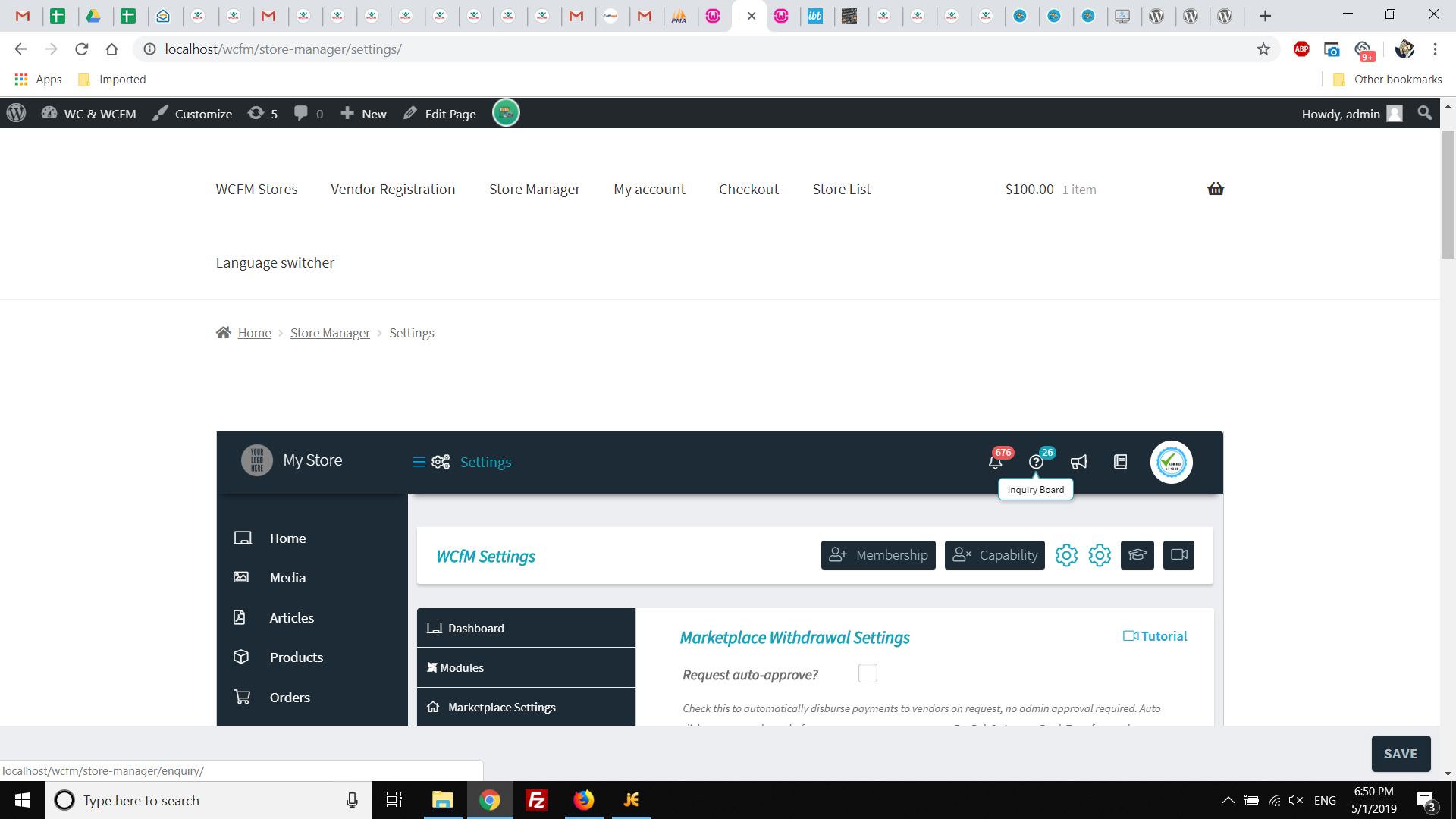Viewport: 1456px width, 819px height.
Task: Open FileZilla from the taskbar
Action: tap(536, 800)
